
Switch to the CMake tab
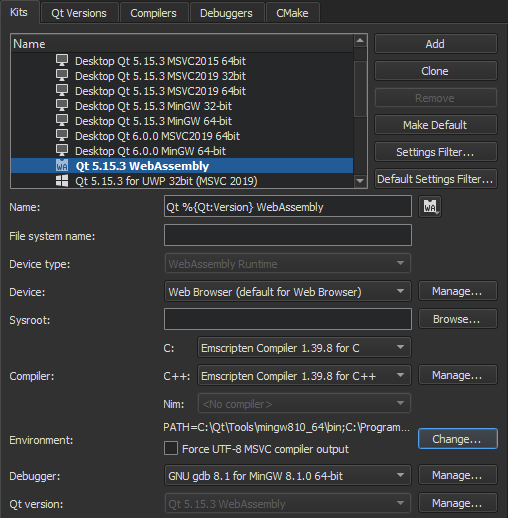pyautogui.click(x=292, y=13)
